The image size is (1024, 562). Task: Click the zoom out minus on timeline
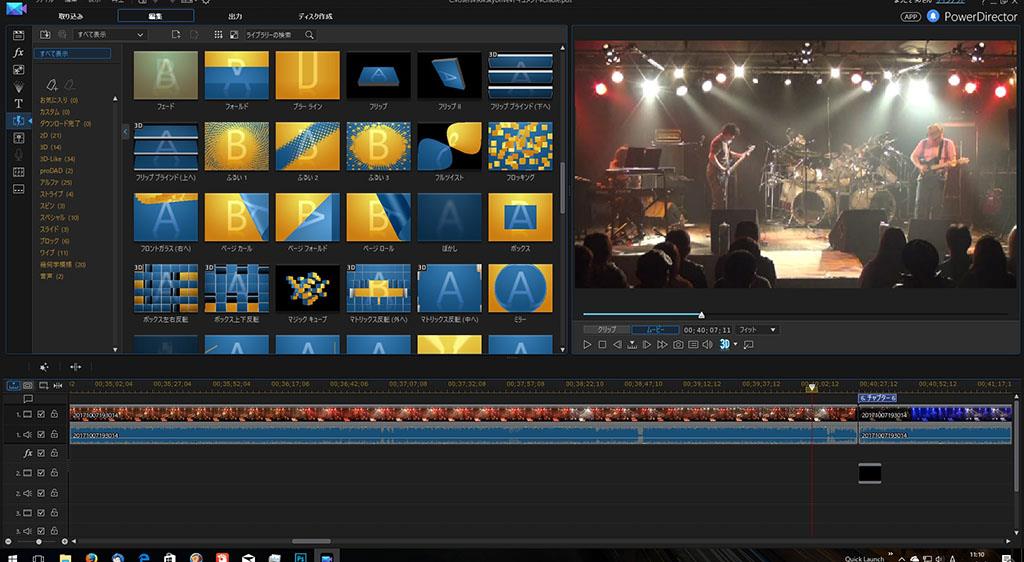[7, 542]
